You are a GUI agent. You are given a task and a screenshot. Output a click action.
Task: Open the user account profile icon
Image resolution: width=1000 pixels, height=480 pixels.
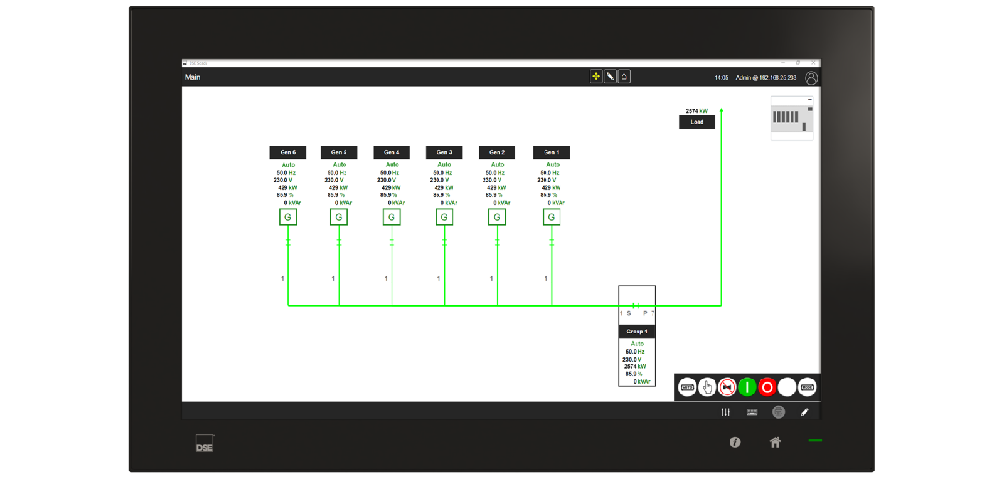811,77
